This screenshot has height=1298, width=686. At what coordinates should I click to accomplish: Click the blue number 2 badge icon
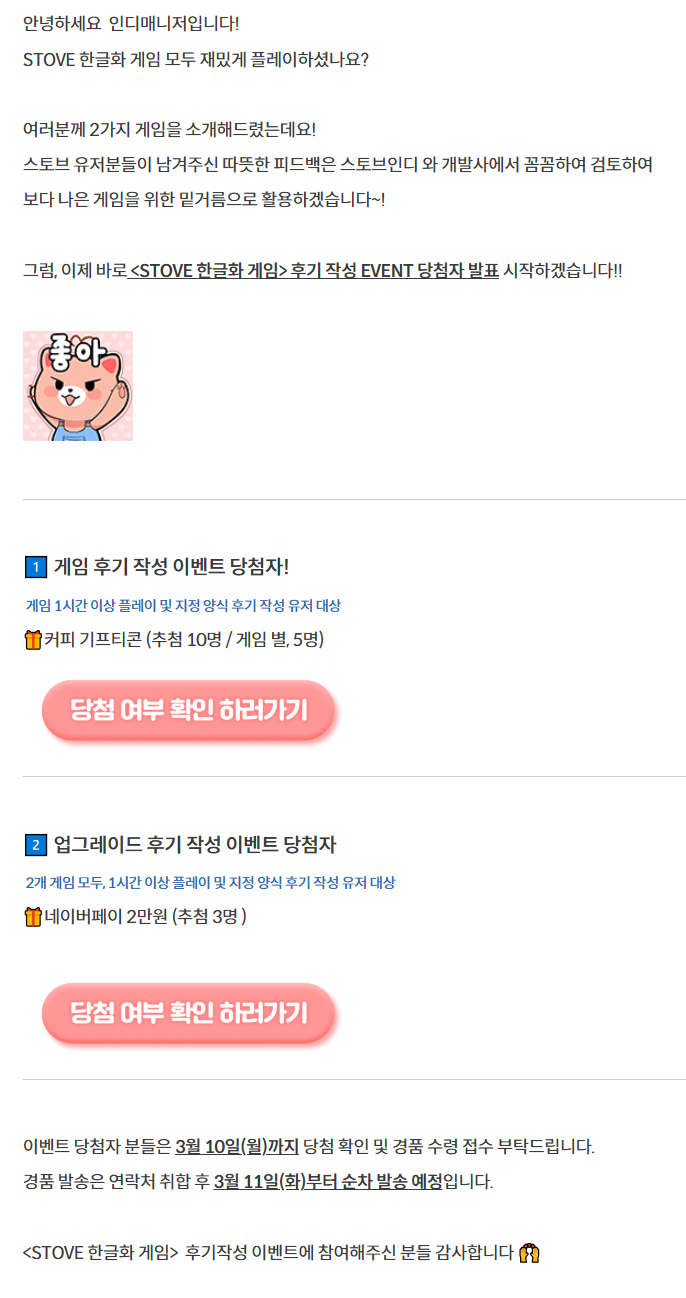tap(35, 845)
